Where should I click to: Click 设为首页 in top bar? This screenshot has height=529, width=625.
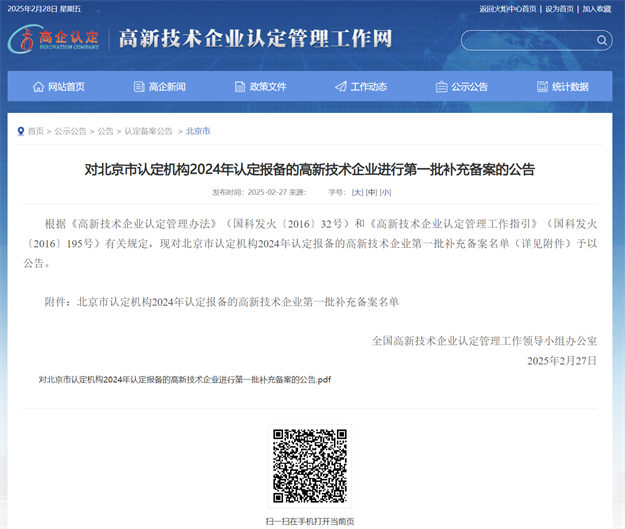[x=559, y=8]
